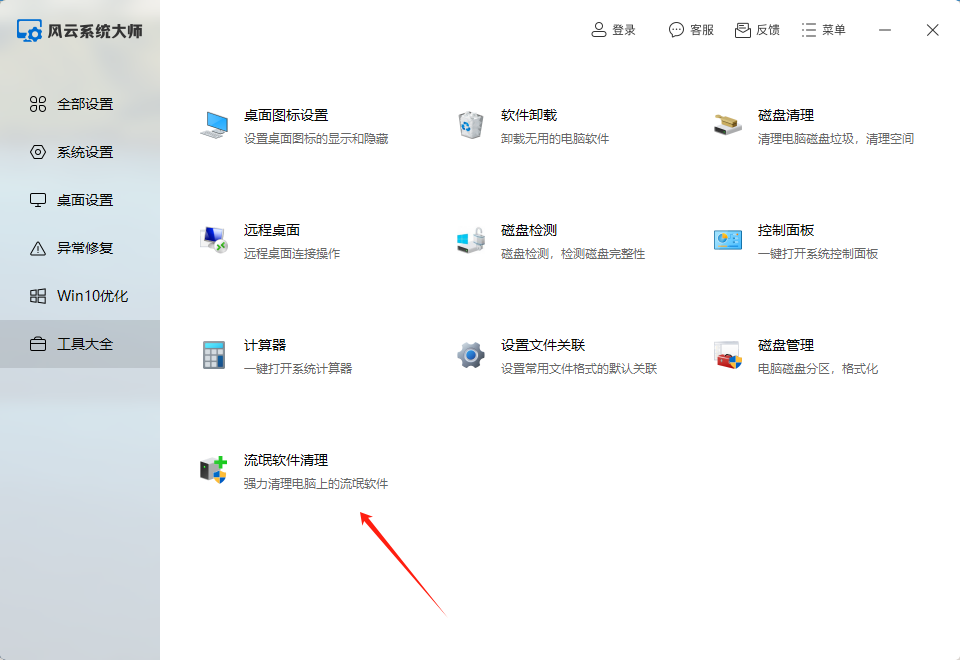Viewport: 960px width, 660px height.
Task: Click description 清理电脑磁盘垃圾，清理空间
Action: point(836,139)
